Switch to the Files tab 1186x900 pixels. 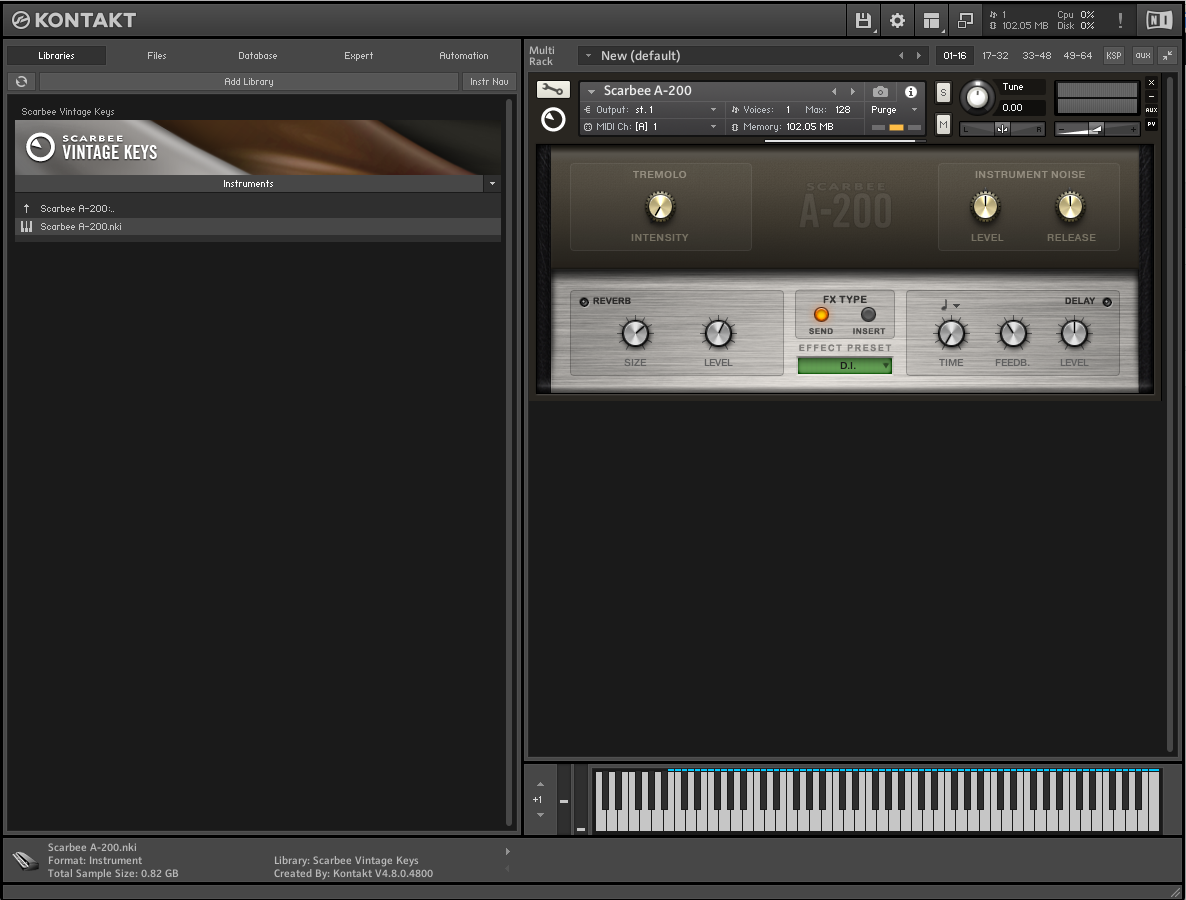pos(157,56)
